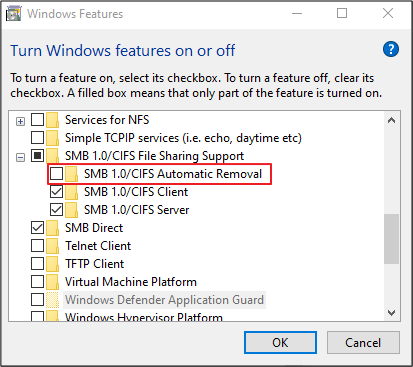Open the blue help question mark icon

tap(391, 49)
